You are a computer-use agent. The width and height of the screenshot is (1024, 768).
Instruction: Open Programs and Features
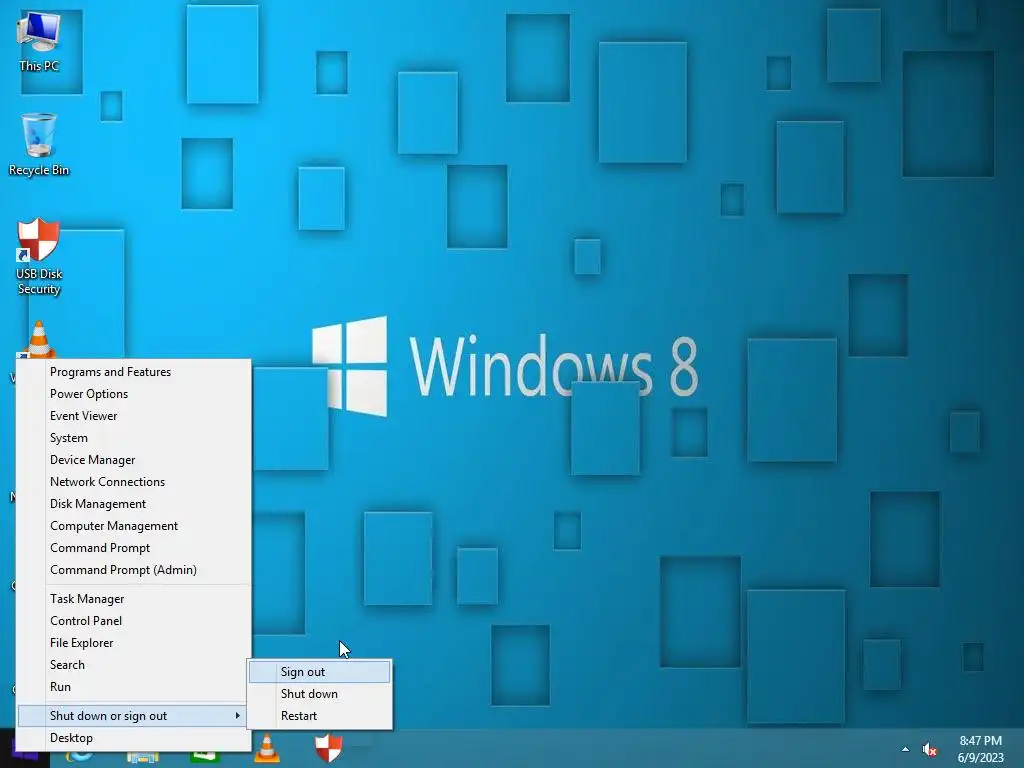tap(134, 372)
